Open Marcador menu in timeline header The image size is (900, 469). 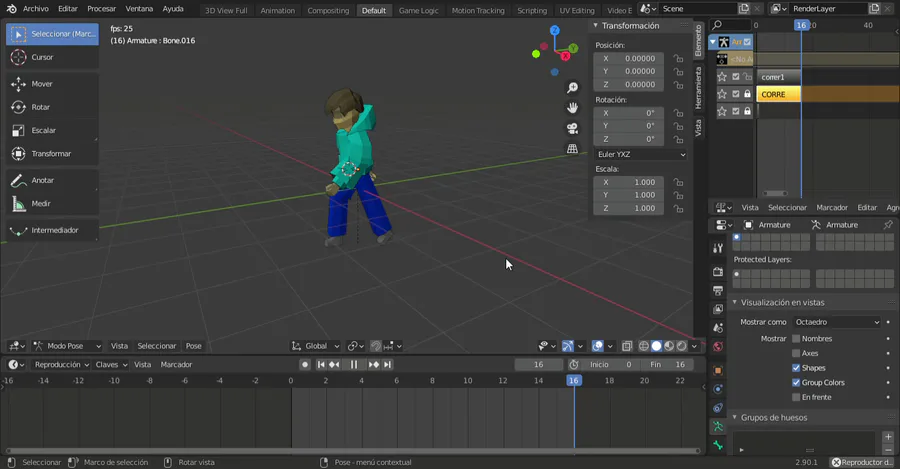coord(176,365)
